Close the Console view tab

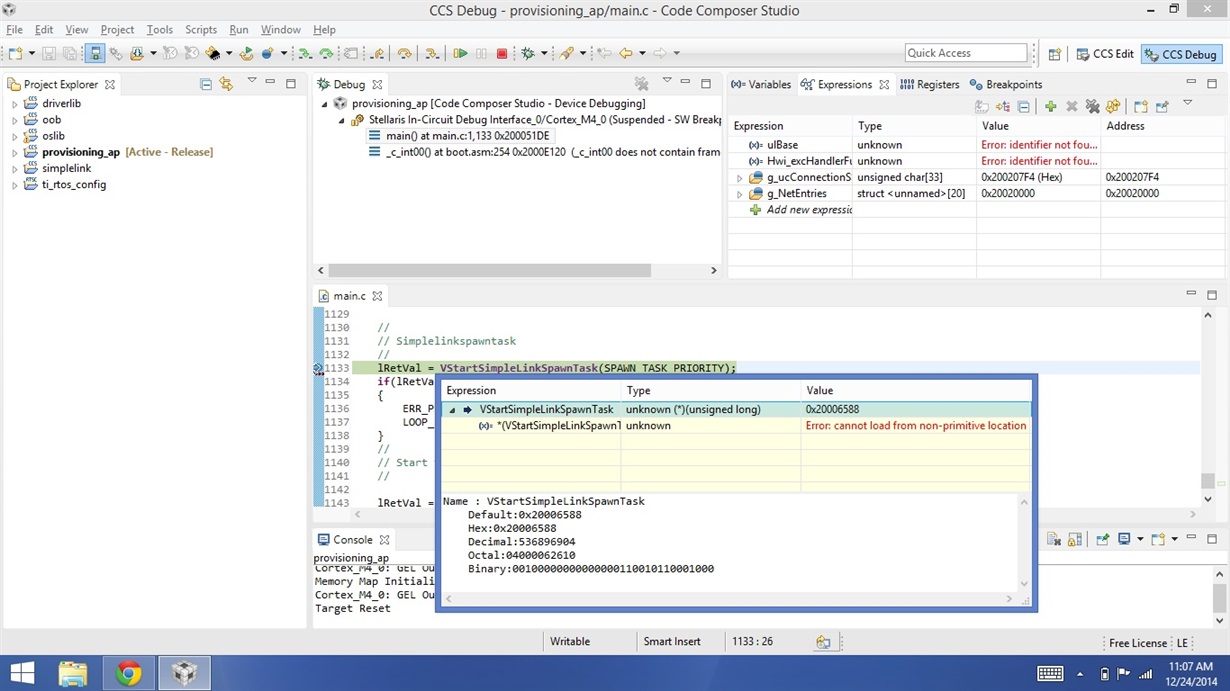384,539
